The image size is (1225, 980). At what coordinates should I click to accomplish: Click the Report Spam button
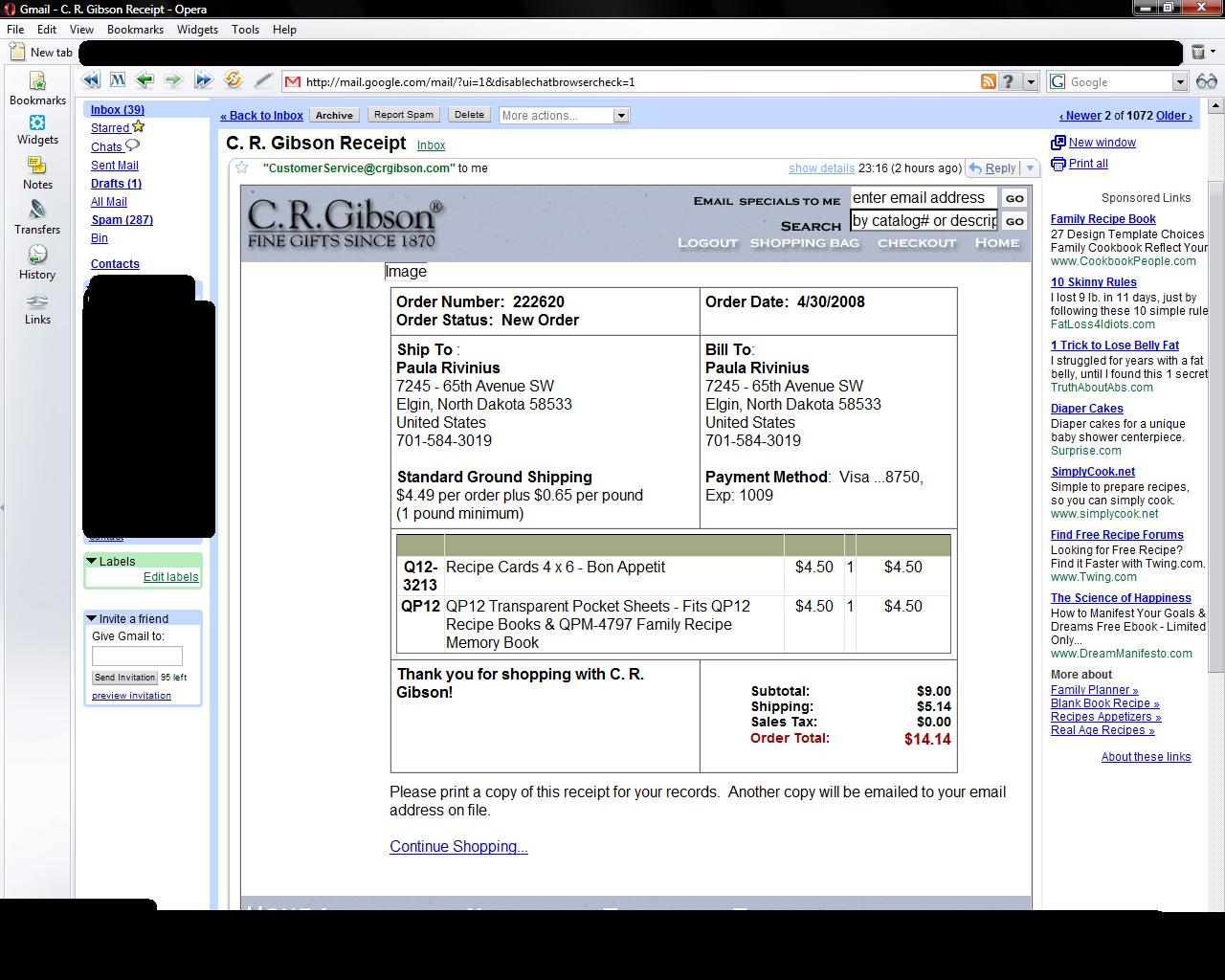403,115
